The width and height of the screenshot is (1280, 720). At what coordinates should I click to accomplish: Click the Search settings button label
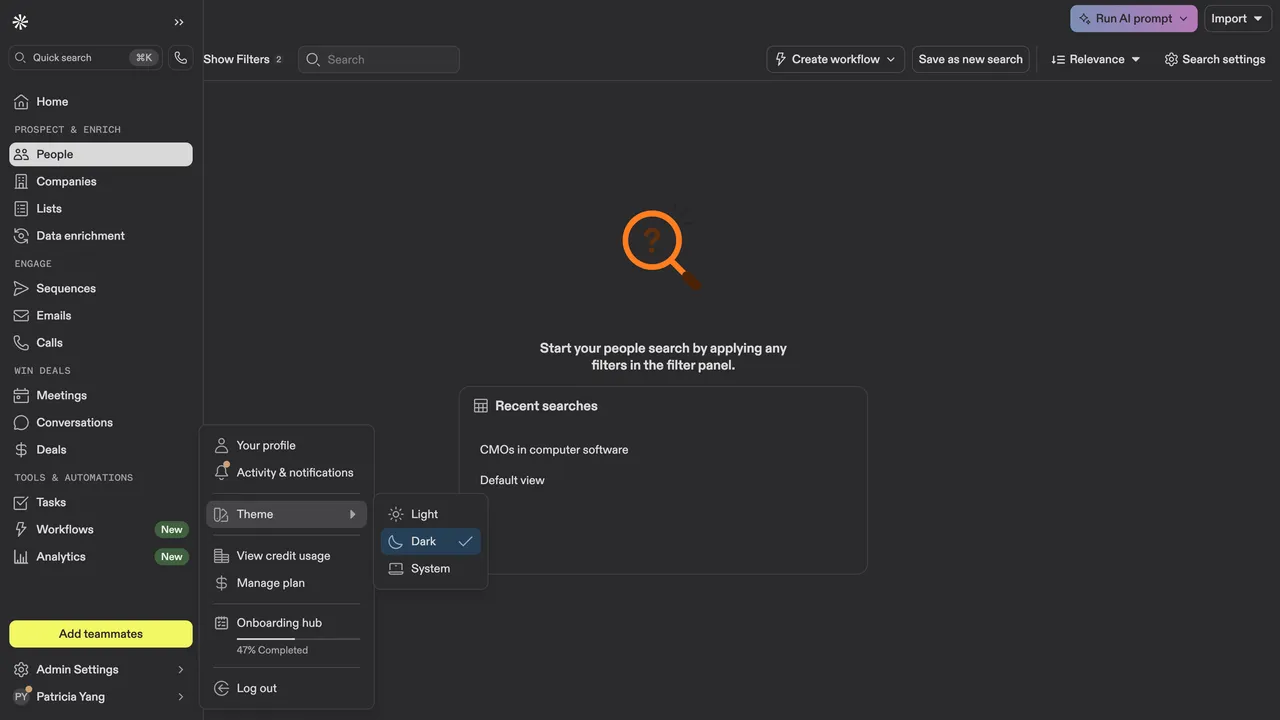point(1224,60)
